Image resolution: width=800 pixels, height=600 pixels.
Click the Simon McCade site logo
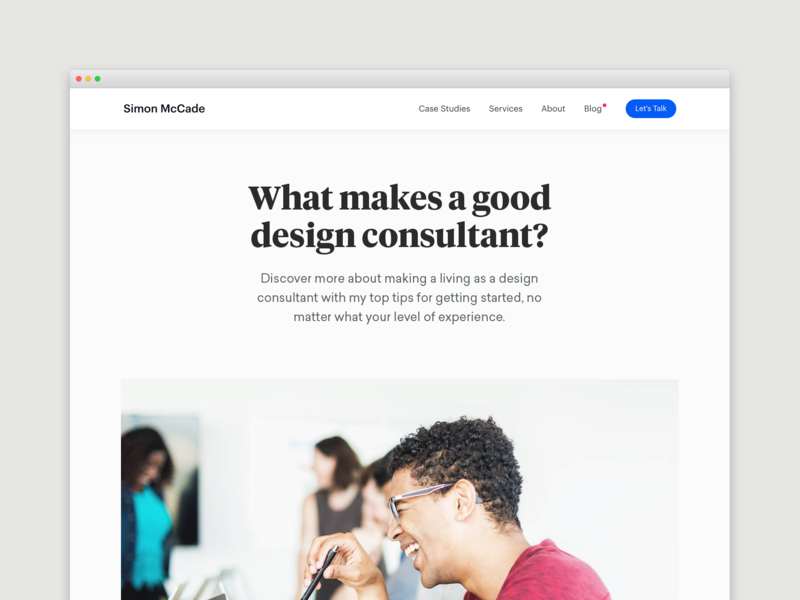point(164,109)
